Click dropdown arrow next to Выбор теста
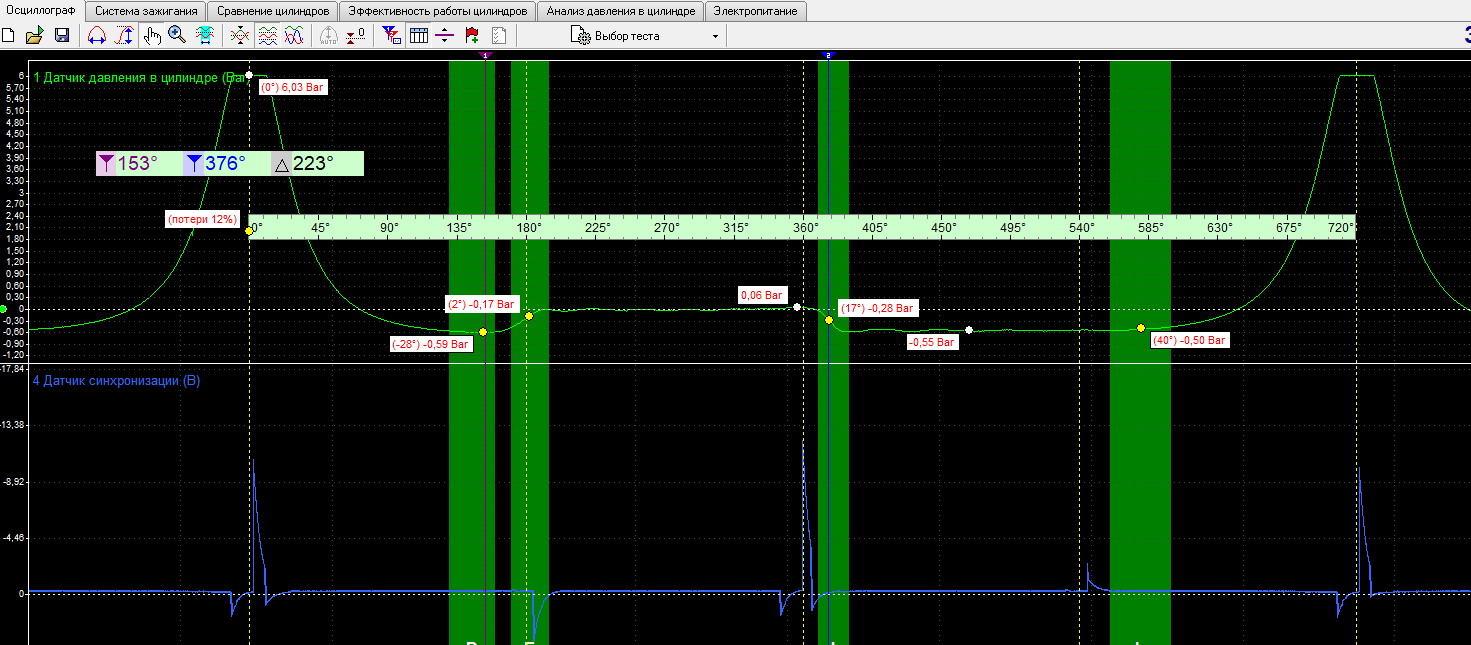This screenshot has height=645, width=1471. tap(715, 36)
